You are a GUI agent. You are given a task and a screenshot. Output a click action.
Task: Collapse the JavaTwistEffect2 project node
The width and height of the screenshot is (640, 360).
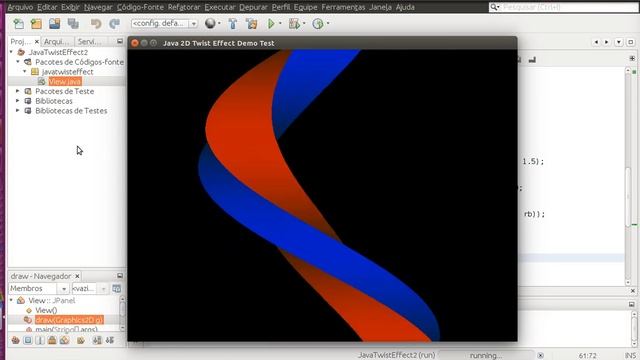[x=11, y=52]
